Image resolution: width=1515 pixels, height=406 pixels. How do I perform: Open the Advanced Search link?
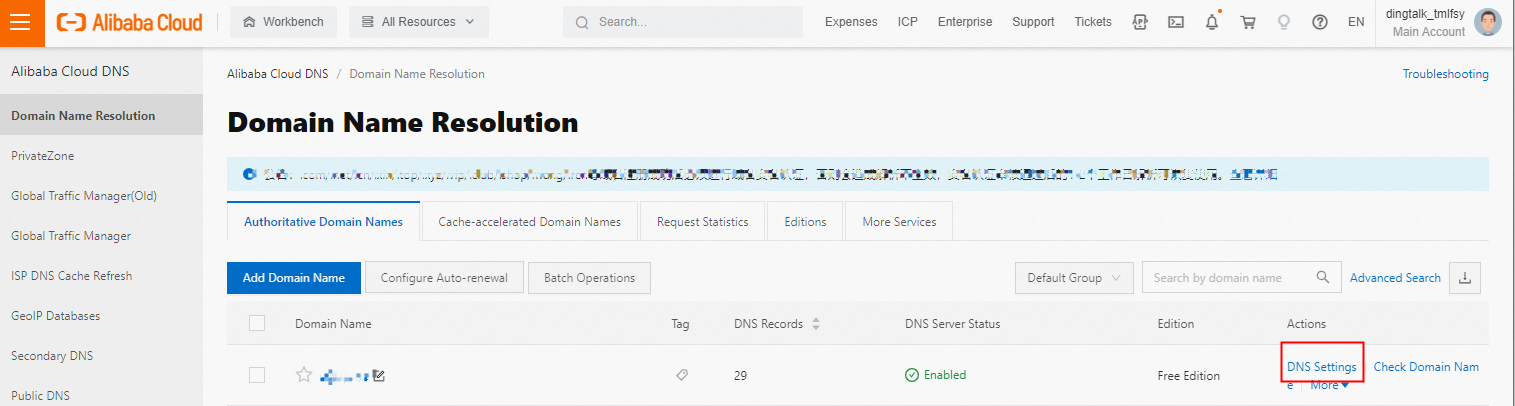(x=1395, y=278)
